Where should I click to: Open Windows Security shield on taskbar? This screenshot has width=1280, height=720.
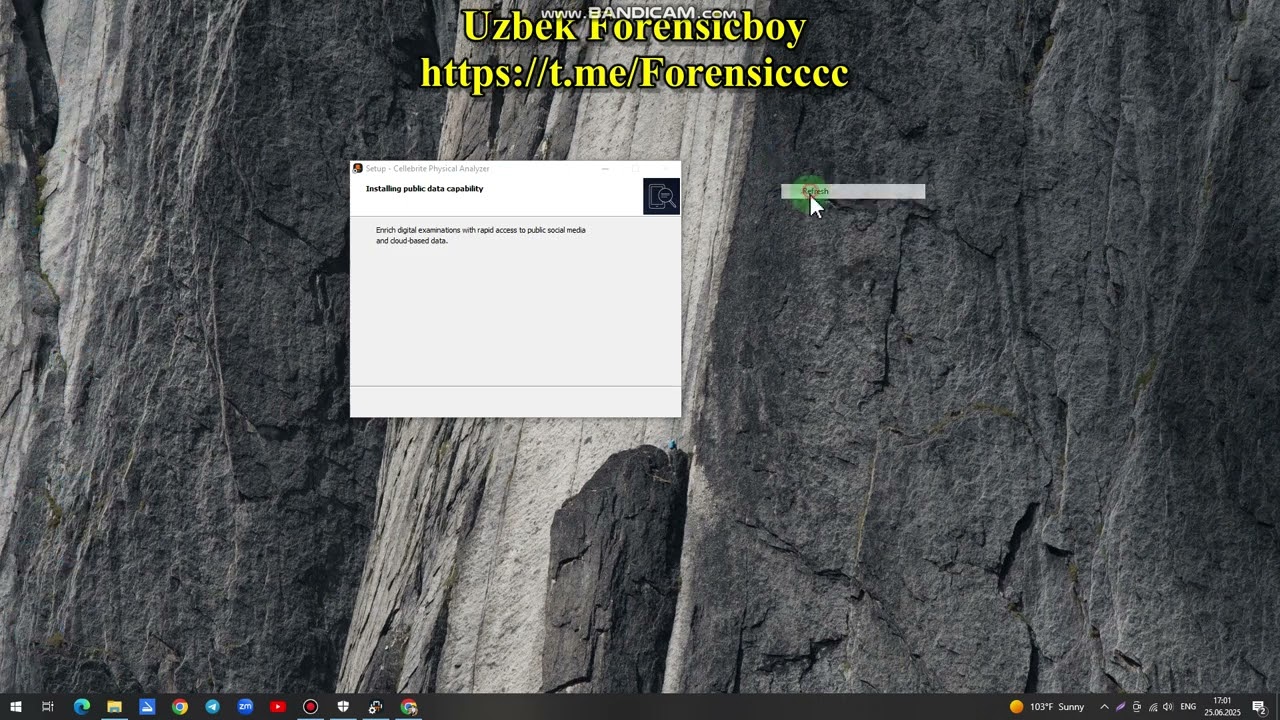[x=343, y=707]
